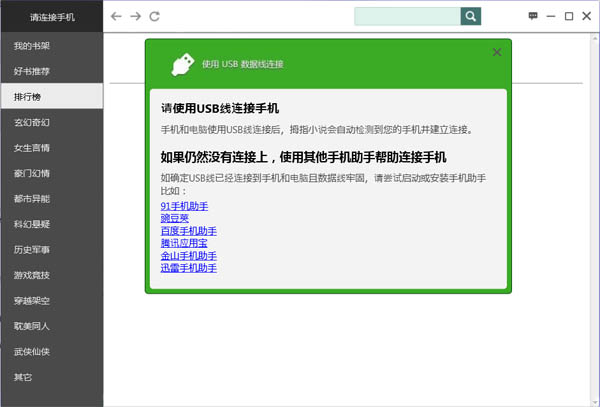Click the refresh page icon
Screen dimensions: 600x407
coord(155,17)
